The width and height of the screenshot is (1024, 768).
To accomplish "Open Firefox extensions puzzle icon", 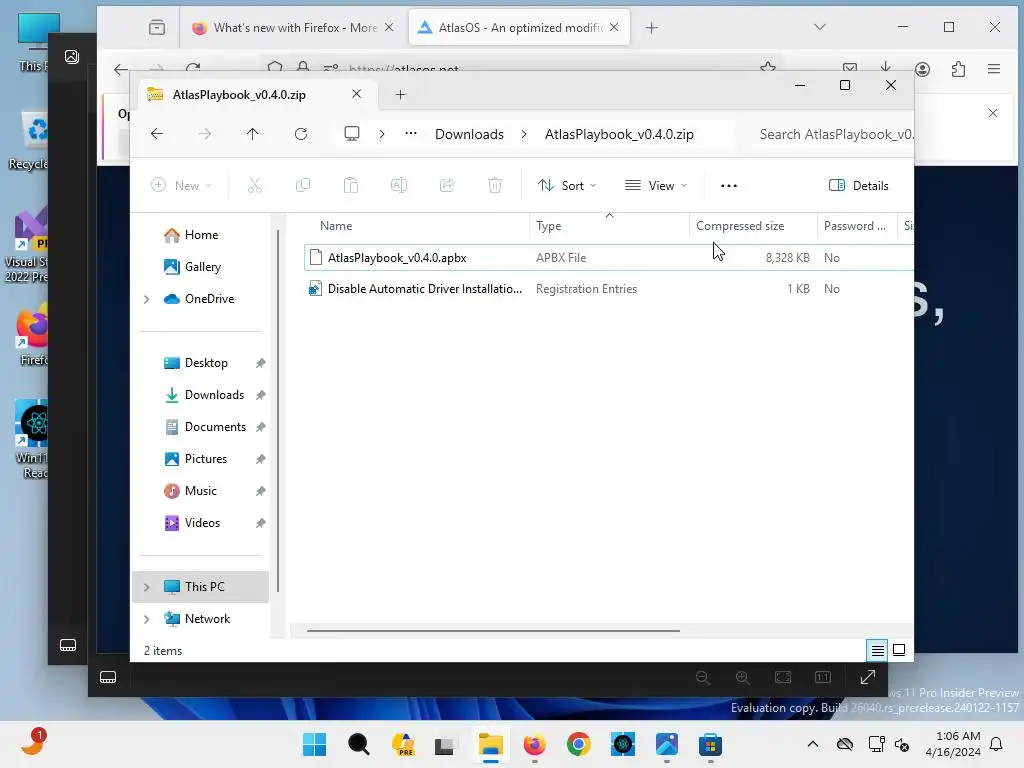I will point(958,69).
